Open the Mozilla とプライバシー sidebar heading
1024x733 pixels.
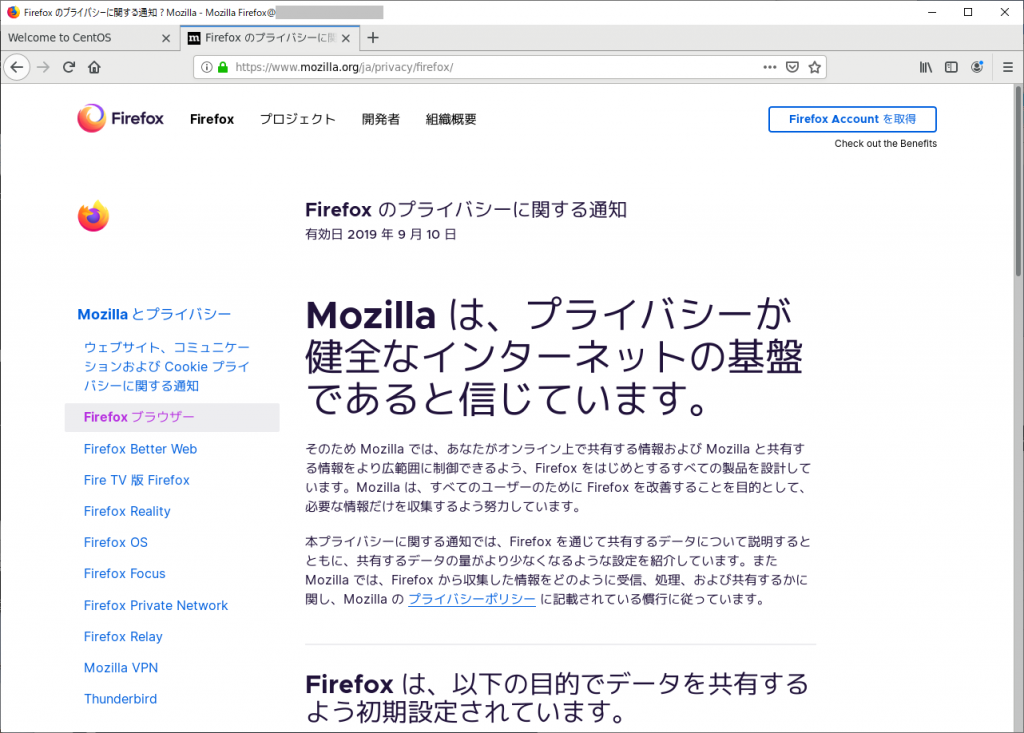(x=154, y=314)
